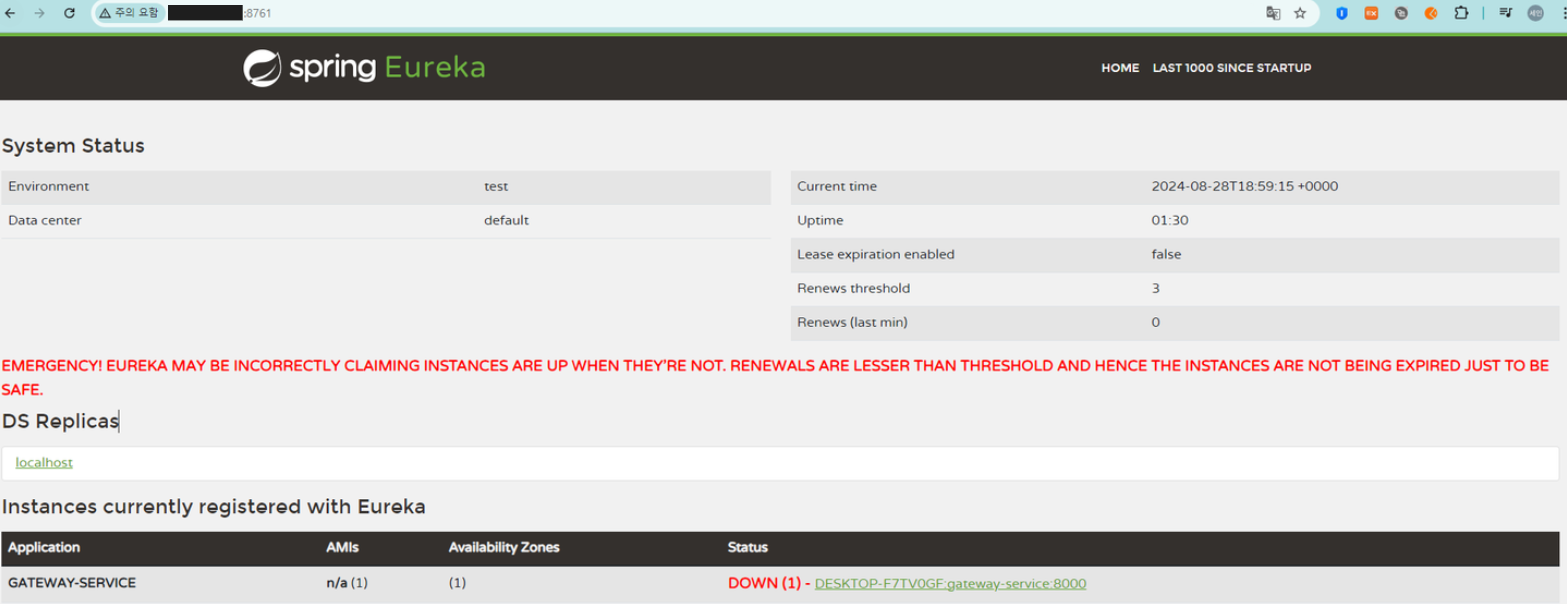This screenshot has height=604, width=1567.
Task: Open the Chrome profile avatar
Action: pos(1535,13)
